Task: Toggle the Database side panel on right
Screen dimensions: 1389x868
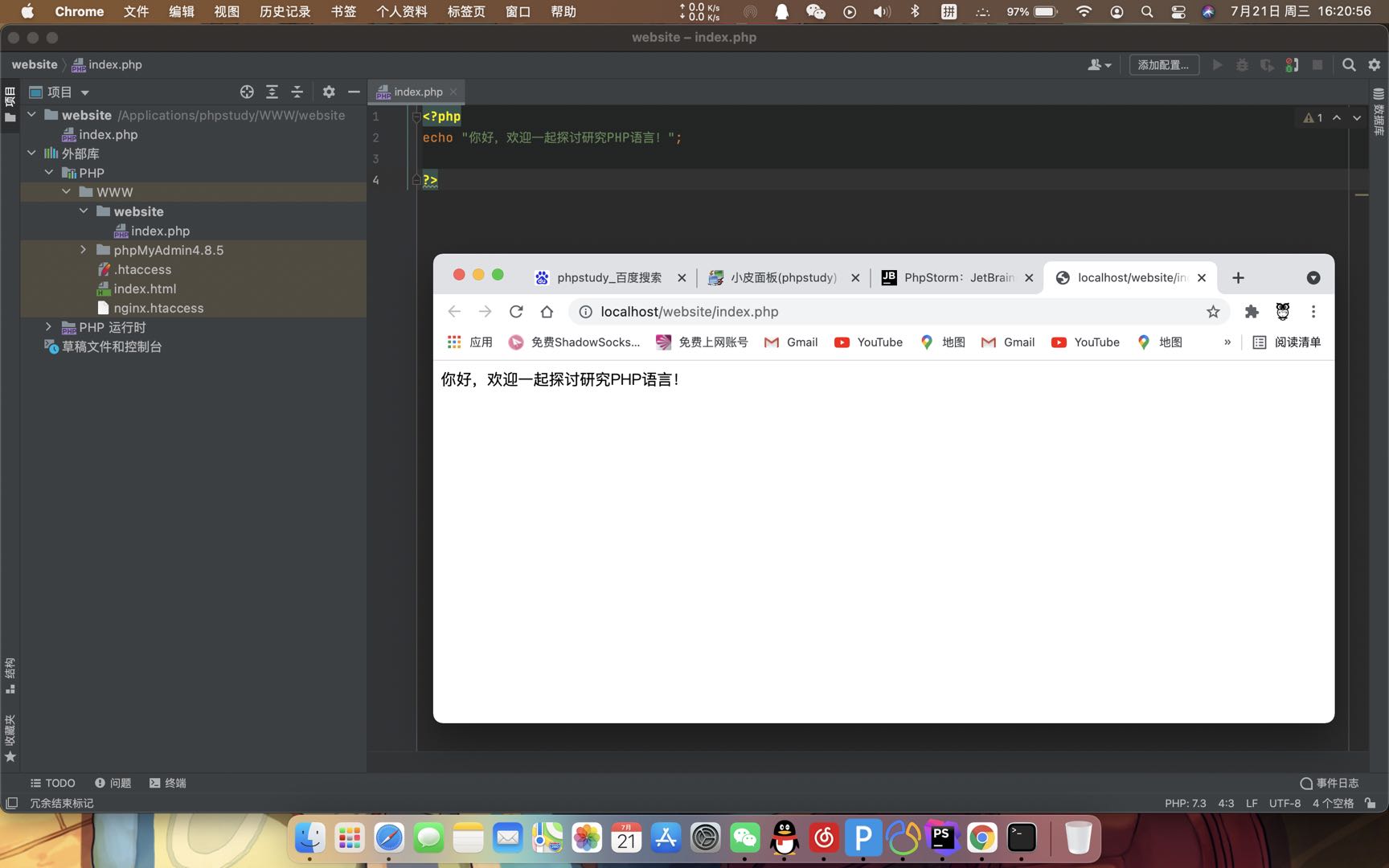Action: pos(1379,111)
